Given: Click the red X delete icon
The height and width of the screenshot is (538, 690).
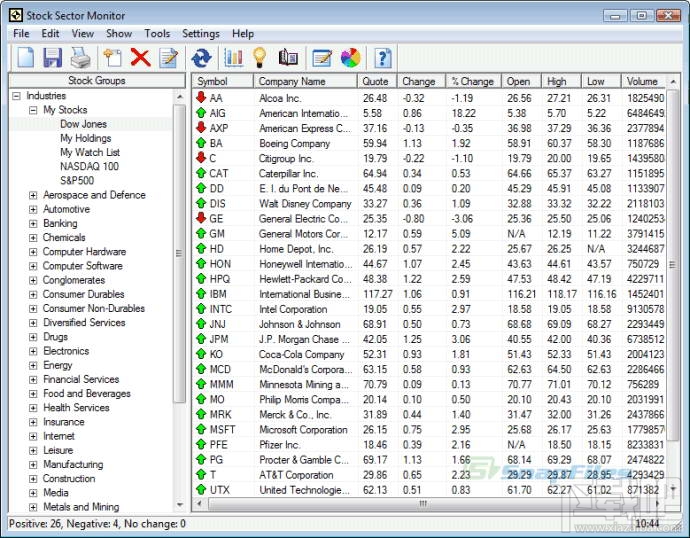Looking at the screenshot, I should coord(140,58).
